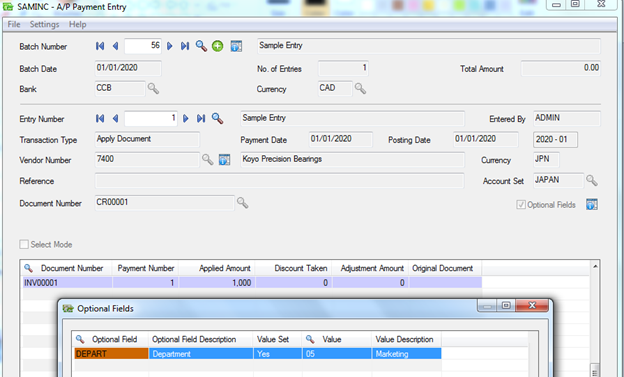This screenshot has height=377, width=624.
Task: Click the Payment Date field
Action: pos(341,139)
